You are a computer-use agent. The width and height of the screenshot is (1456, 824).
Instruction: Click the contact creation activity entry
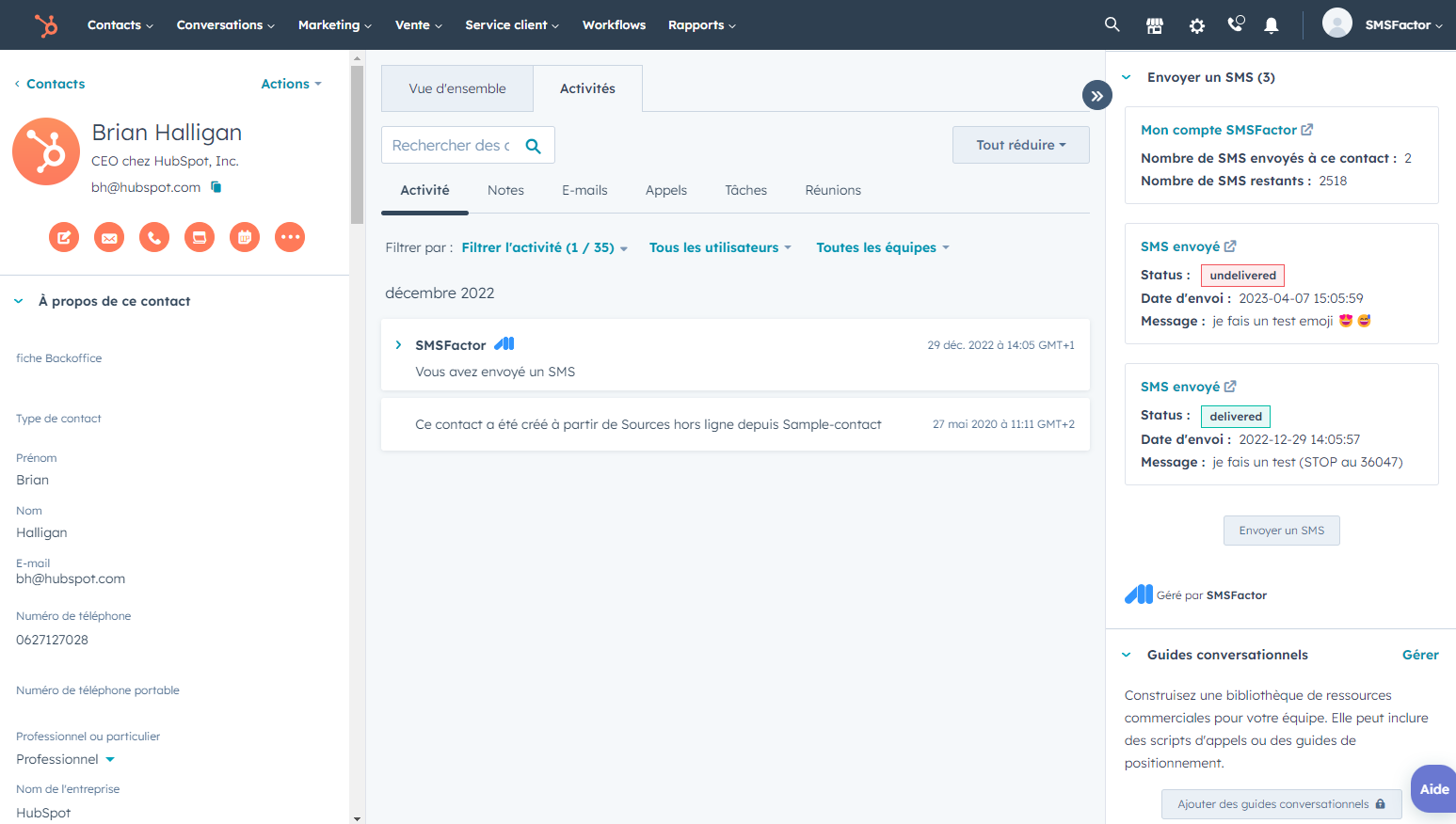(x=735, y=424)
